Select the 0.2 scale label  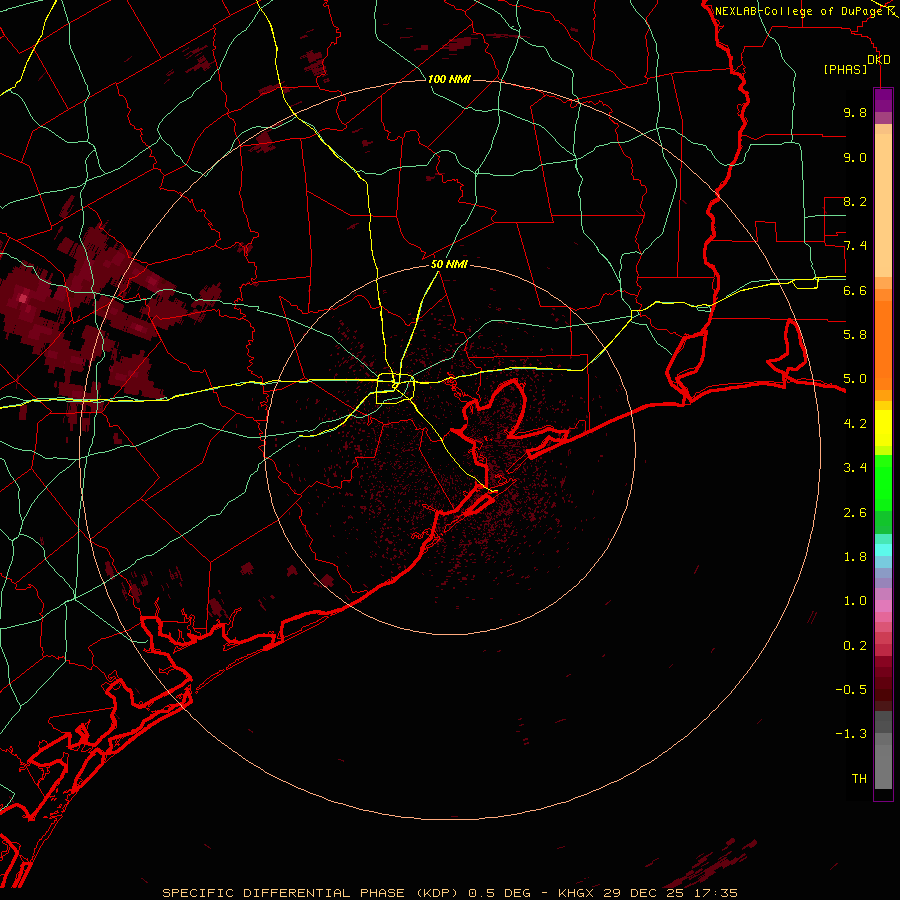click(x=855, y=645)
